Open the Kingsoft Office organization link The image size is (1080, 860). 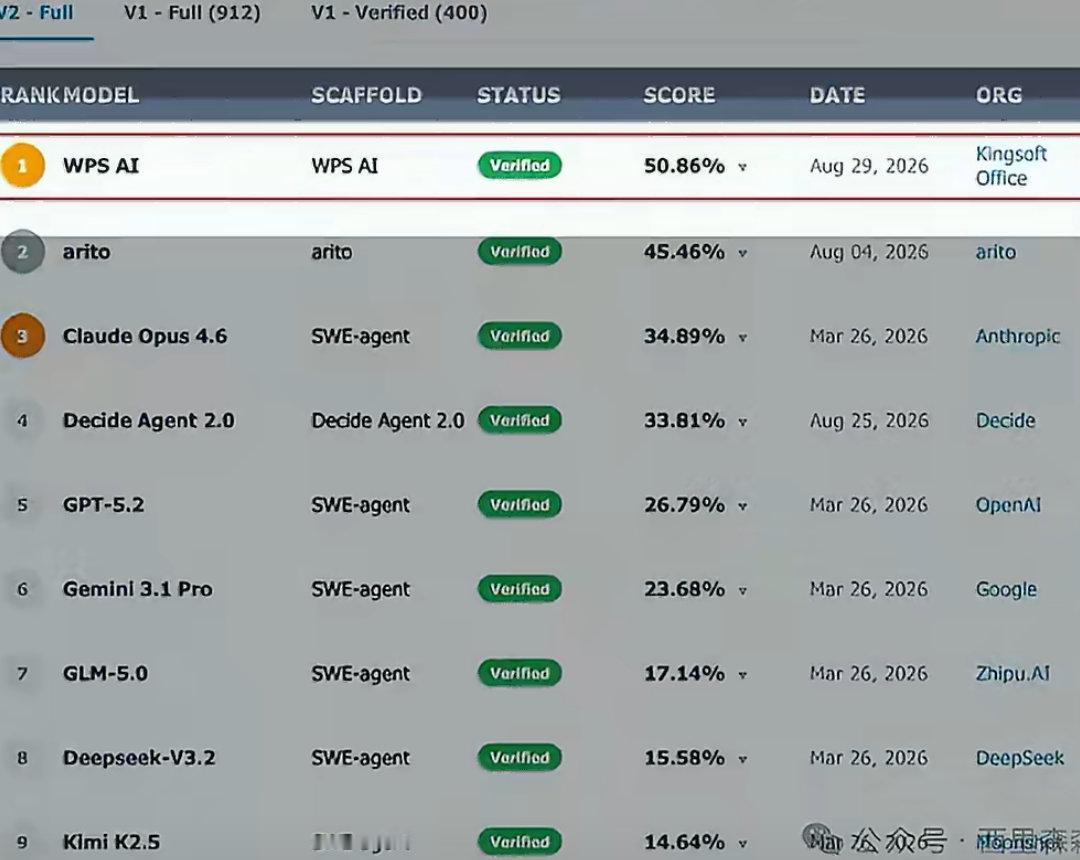1011,166
